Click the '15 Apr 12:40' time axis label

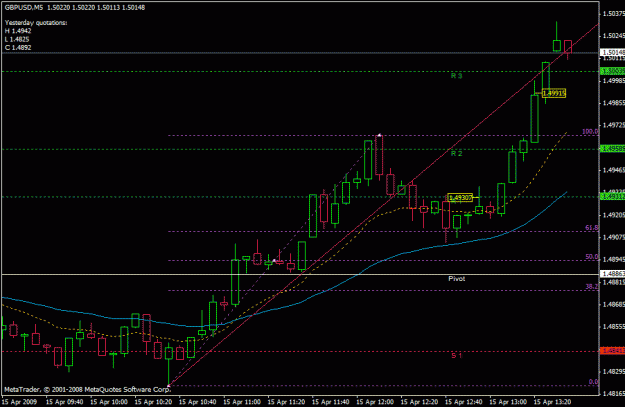464,402
